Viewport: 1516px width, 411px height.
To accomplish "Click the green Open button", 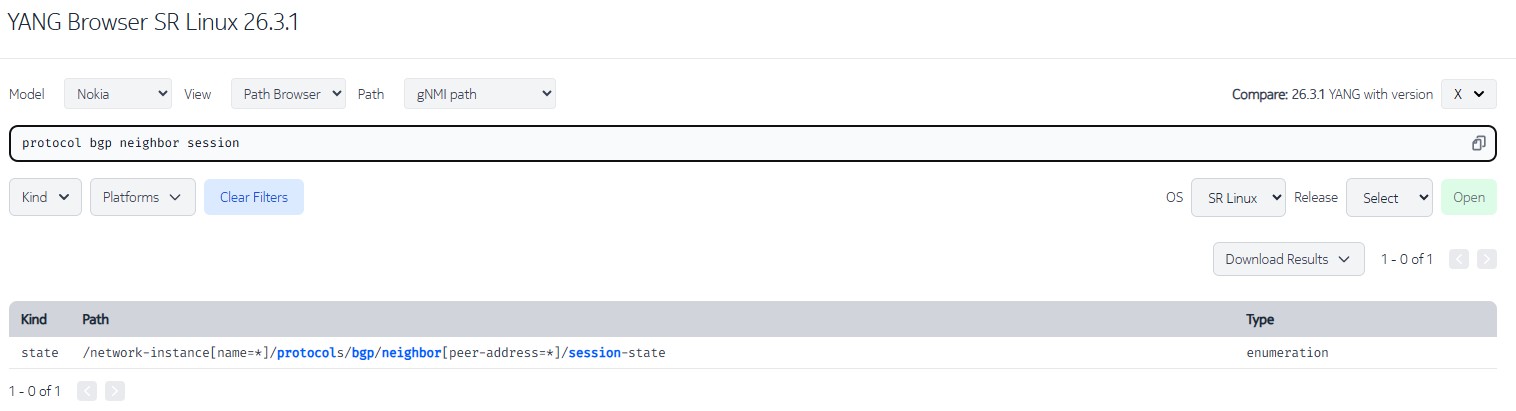I will [x=1469, y=197].
